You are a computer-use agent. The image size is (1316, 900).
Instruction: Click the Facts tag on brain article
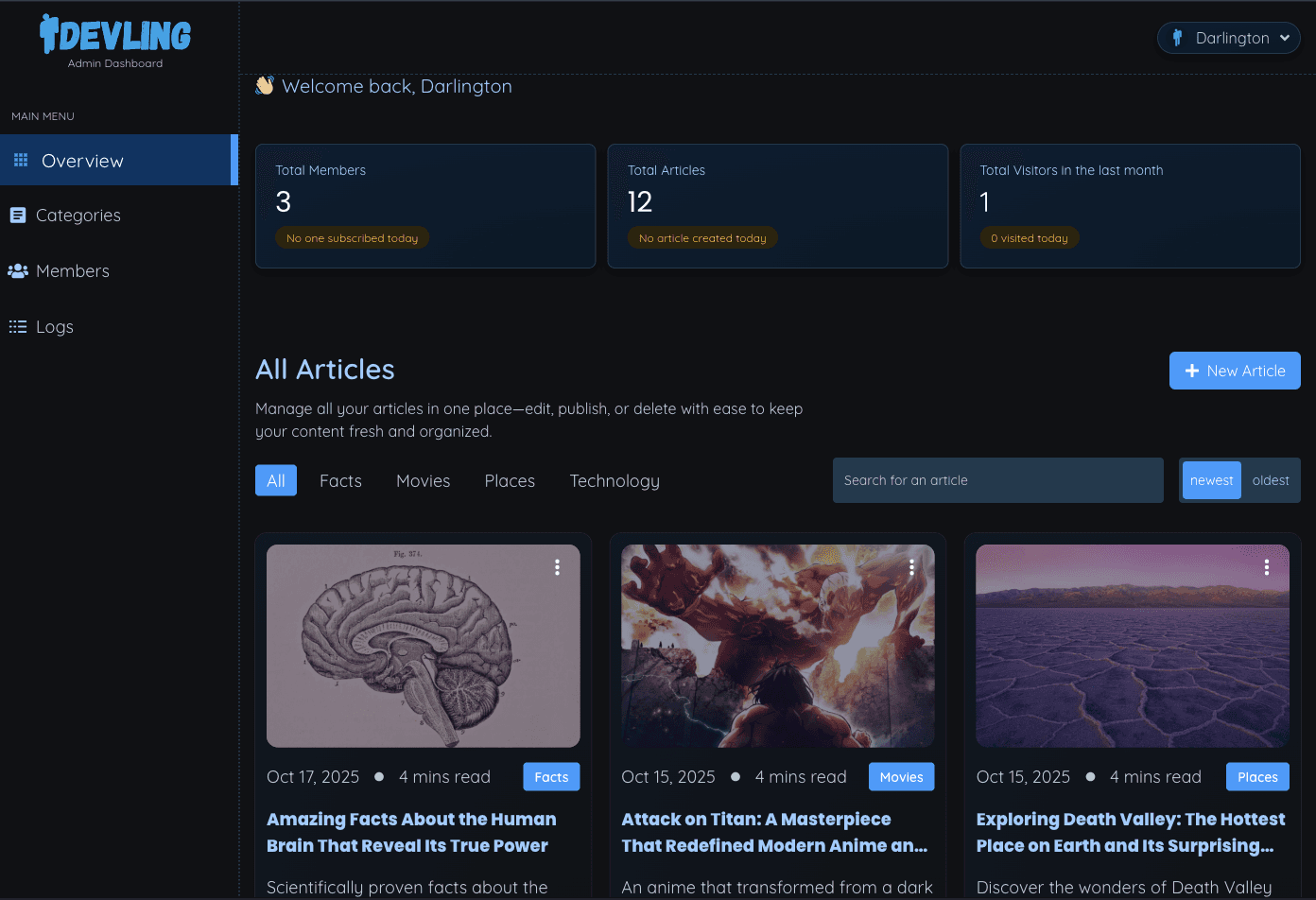[x=551, y=777]
